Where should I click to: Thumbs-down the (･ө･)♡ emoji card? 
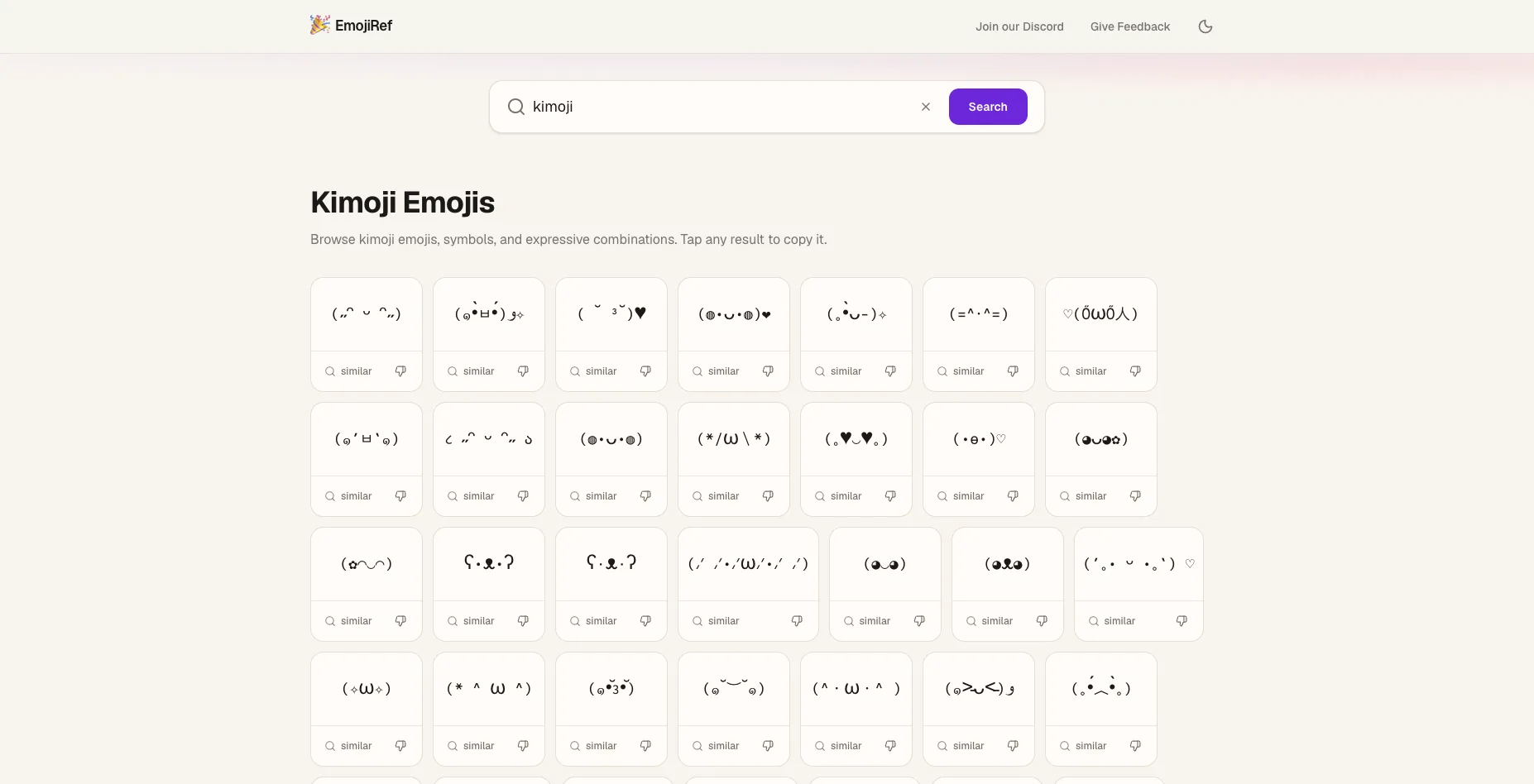point(1013,496)
